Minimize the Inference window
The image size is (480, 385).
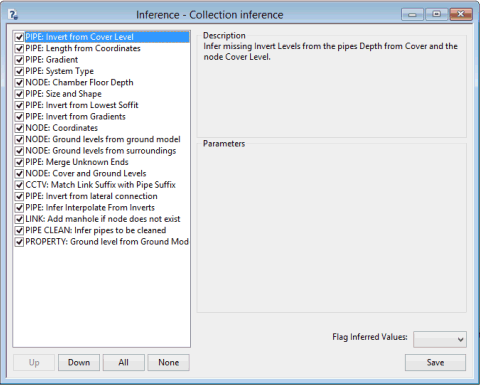coord(412,14)
